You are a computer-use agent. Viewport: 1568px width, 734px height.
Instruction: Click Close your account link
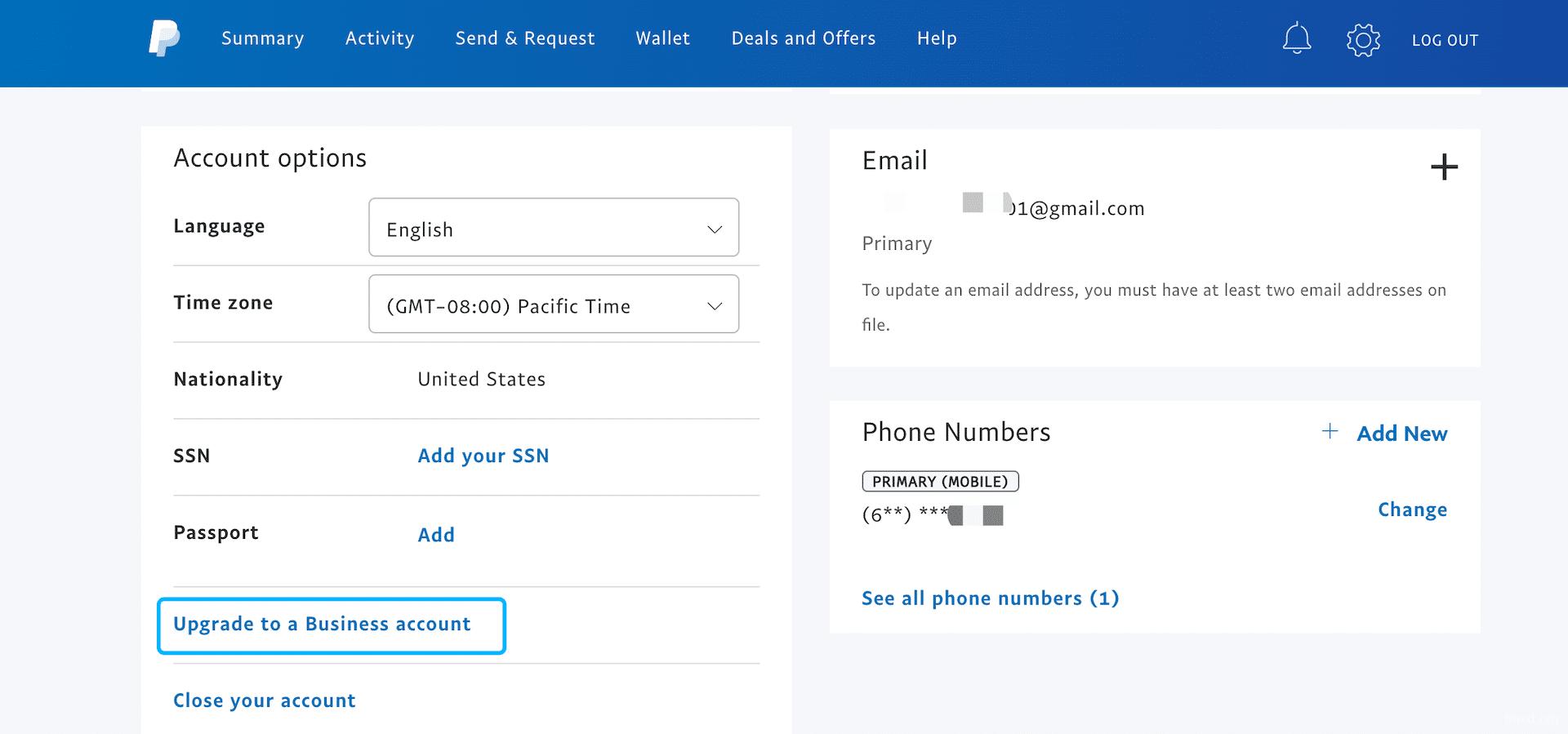tap(265, 701)
